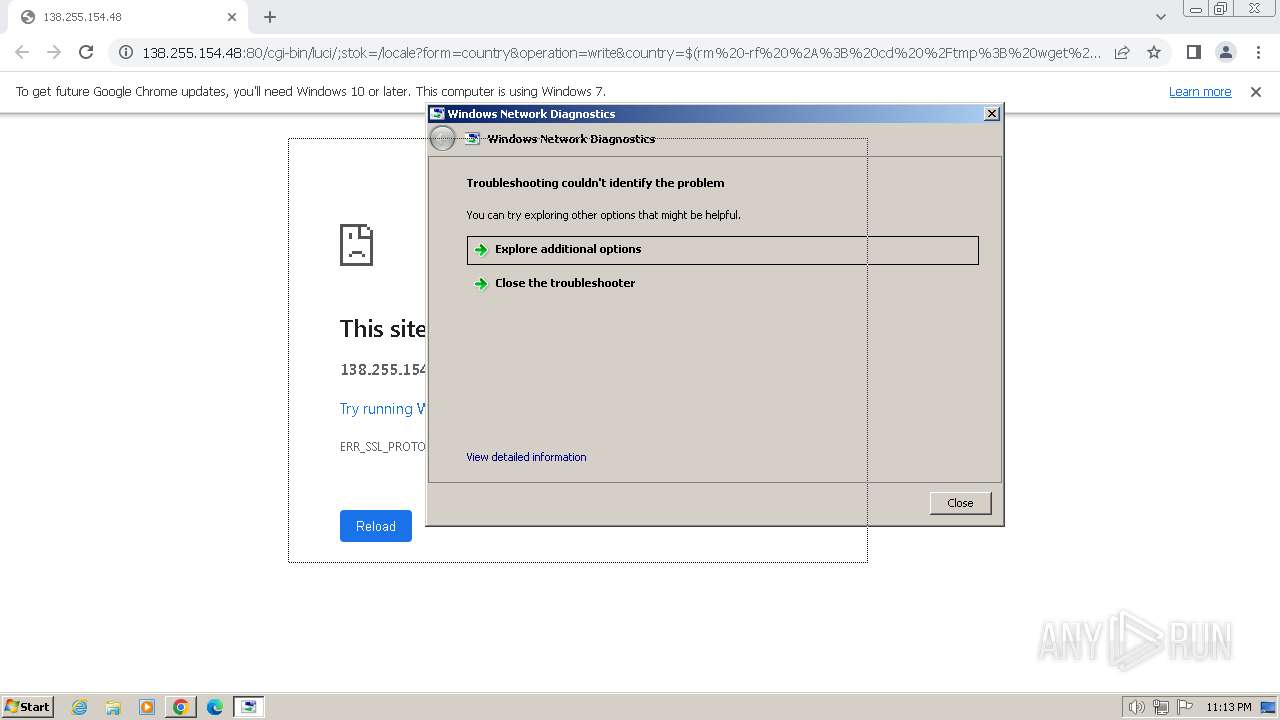Viewport: 1280px width, 720px height.
Task: Open View detailed information link
Action: tap(526, 457)
